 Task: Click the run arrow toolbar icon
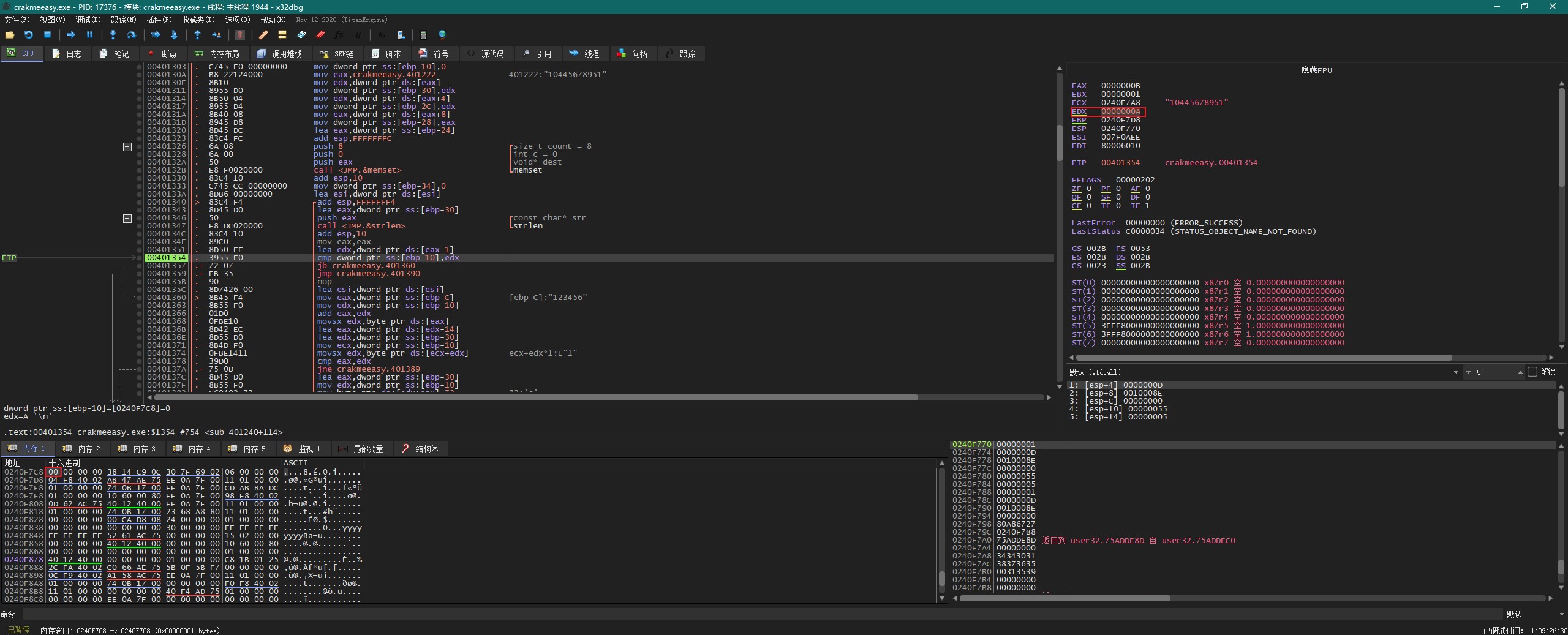tap(70, 35)
